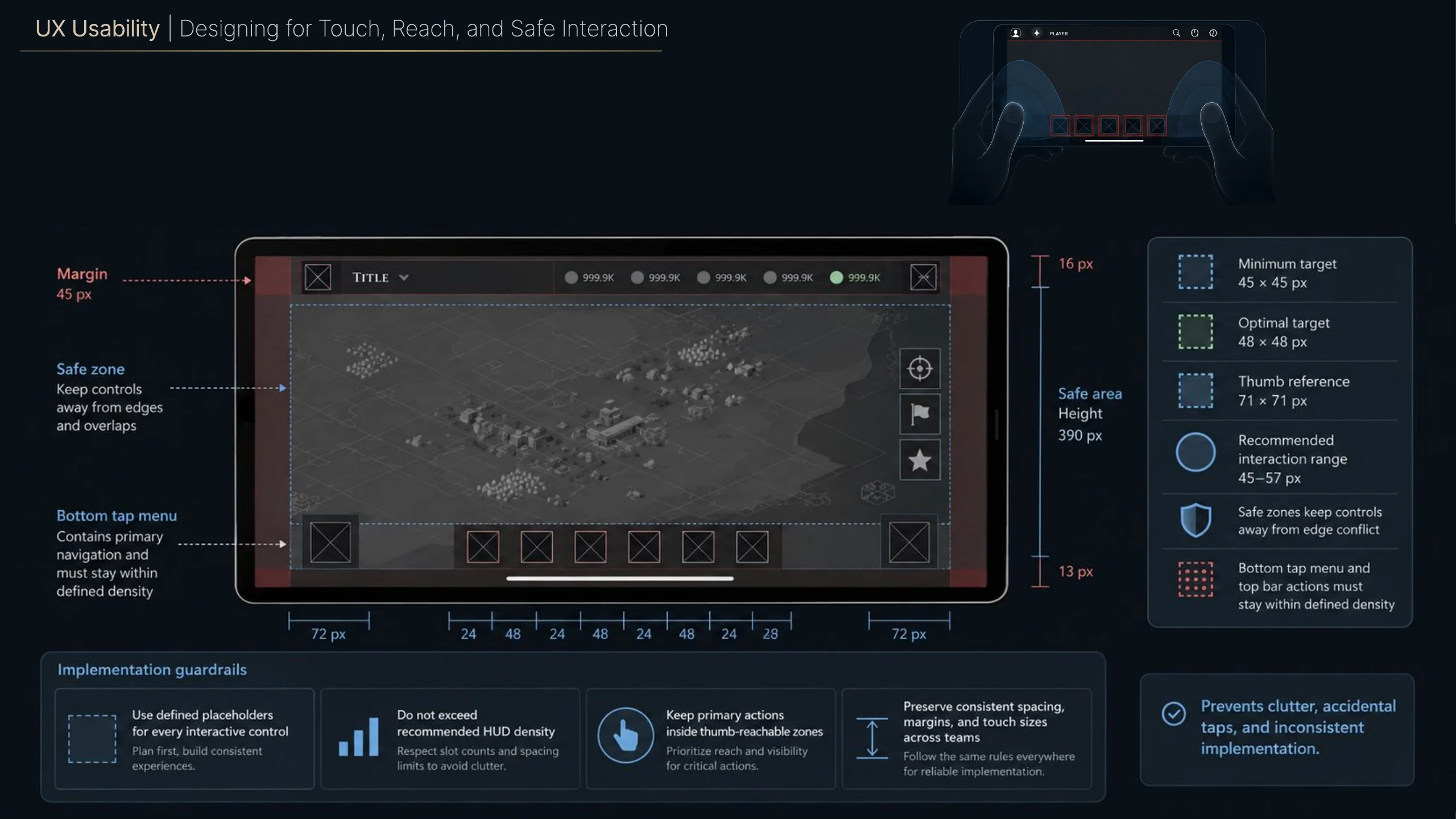
Task: Open the top-right placeholder box in top bar
Action: point(923,278)
